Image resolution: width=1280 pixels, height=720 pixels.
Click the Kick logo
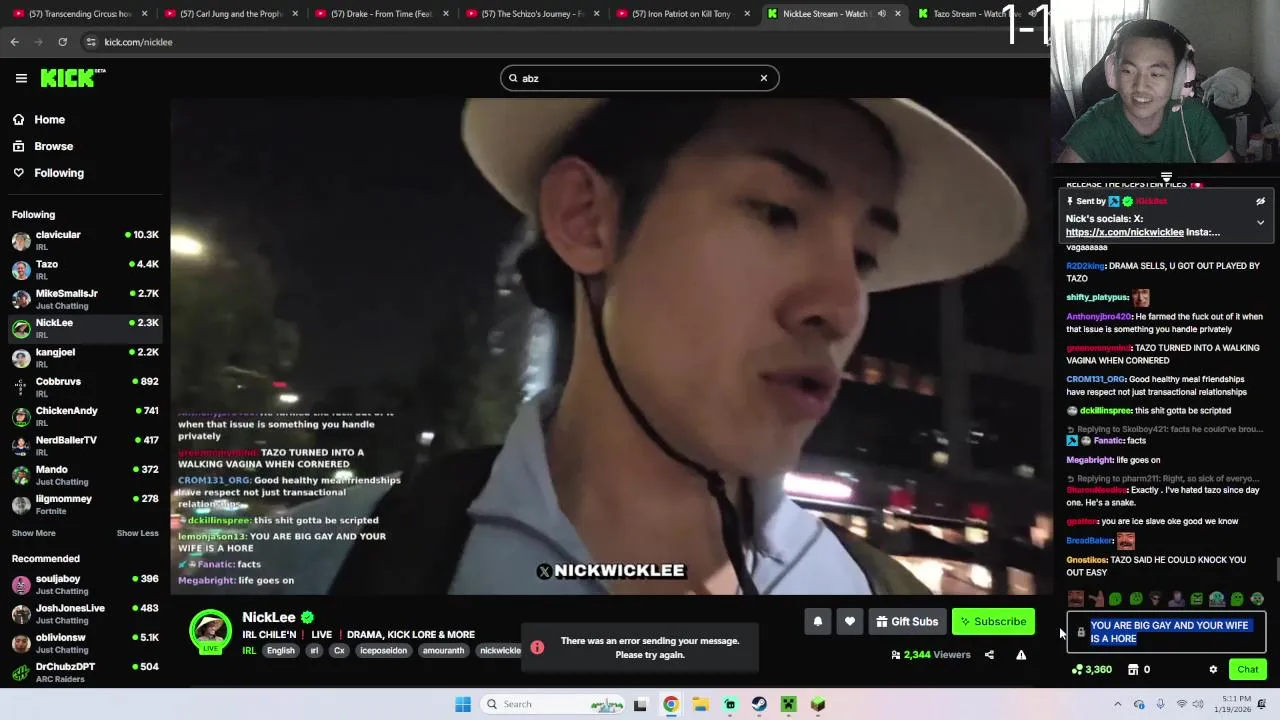[x=72, y=78]
